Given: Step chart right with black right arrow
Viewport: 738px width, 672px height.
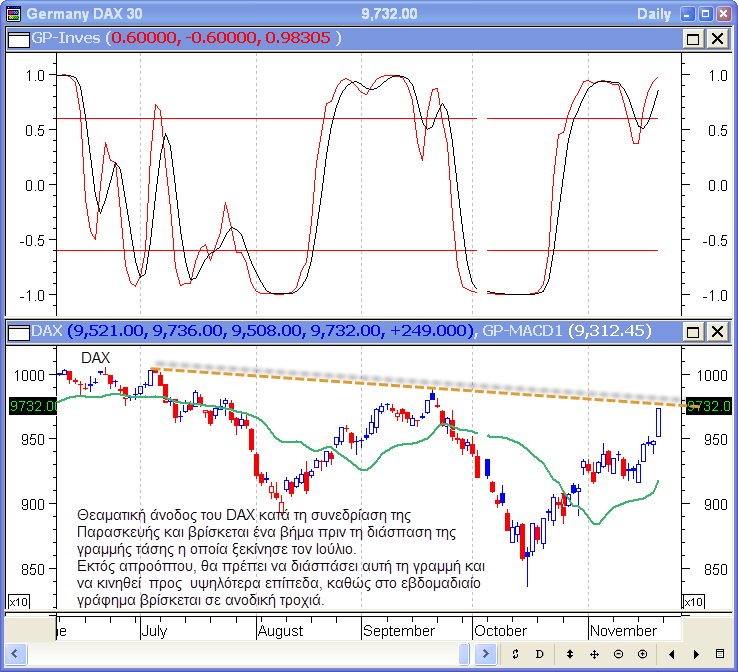Looking at the screenshot, I should (696, 653).
